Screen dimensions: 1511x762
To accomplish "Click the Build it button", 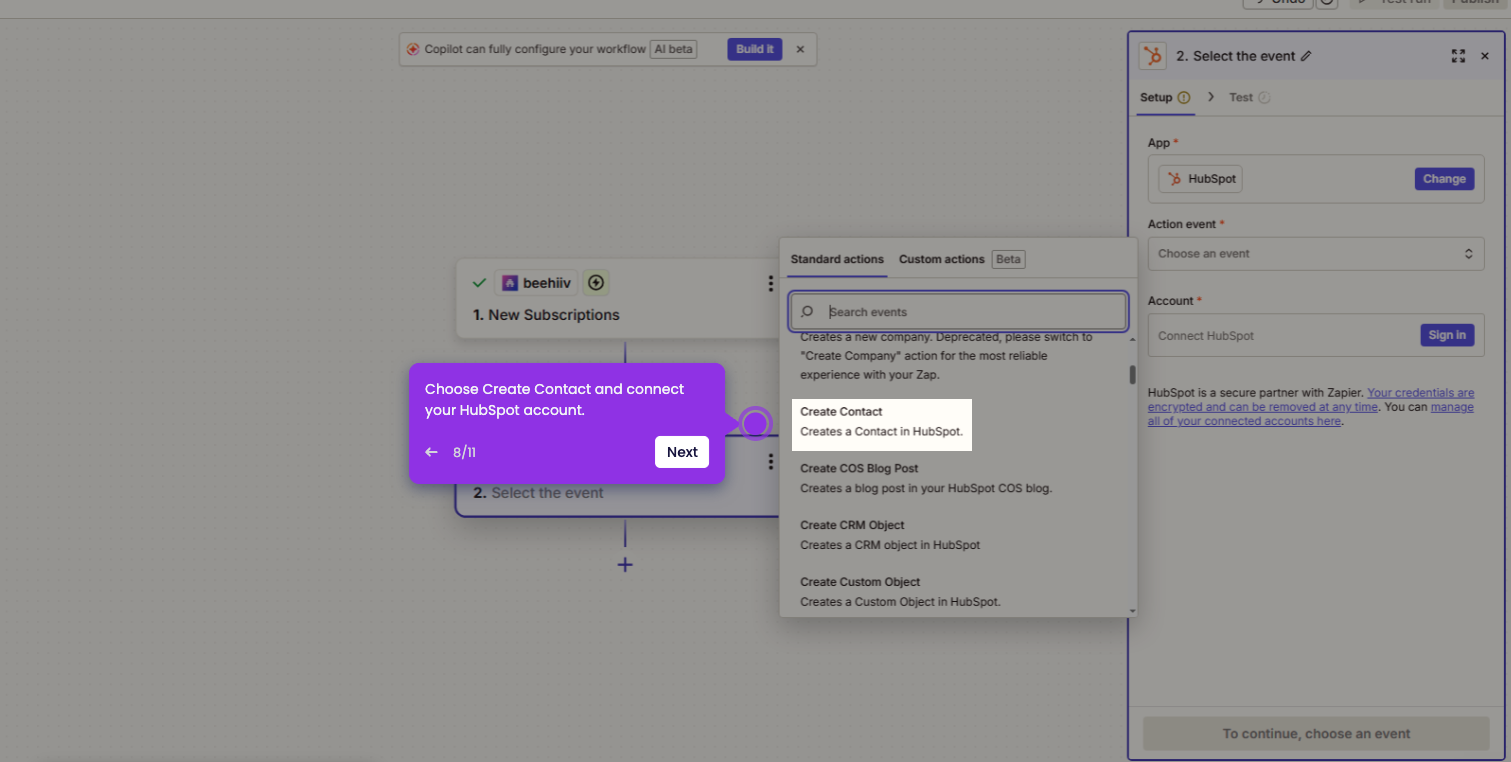I will click(x=754, y=49).
